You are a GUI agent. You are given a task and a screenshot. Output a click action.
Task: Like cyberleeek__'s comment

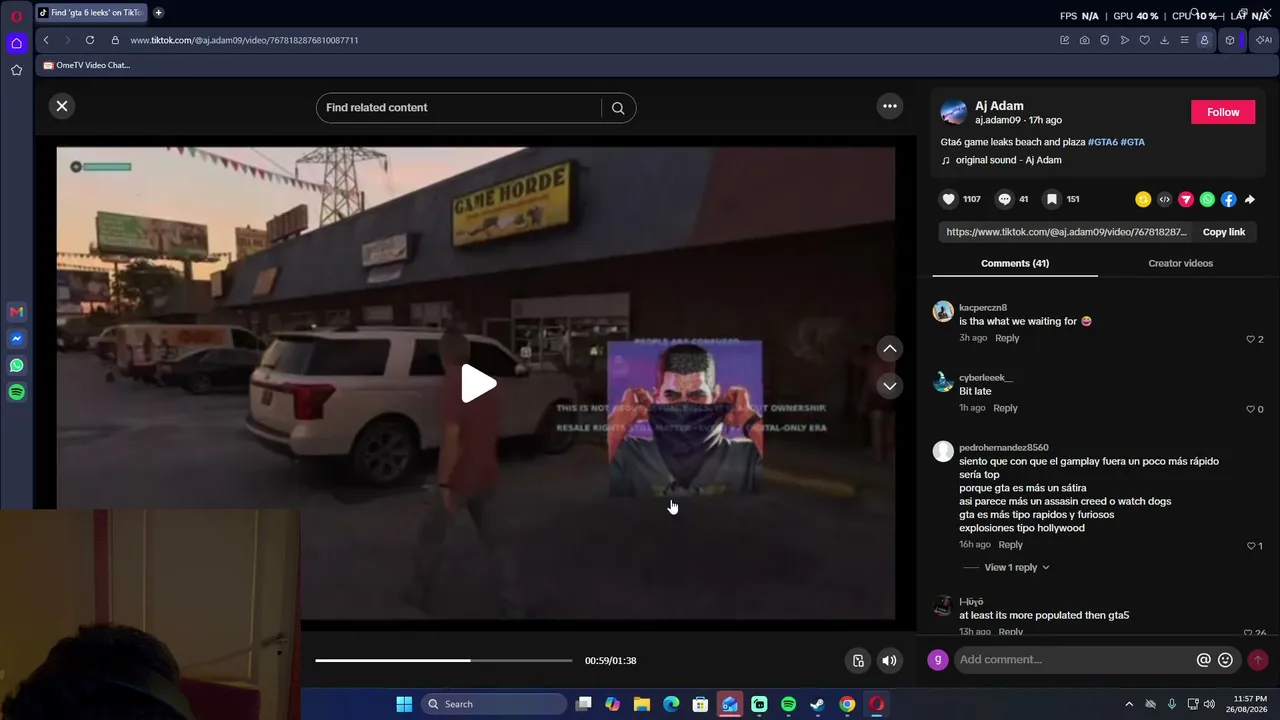coord(1250,409)
